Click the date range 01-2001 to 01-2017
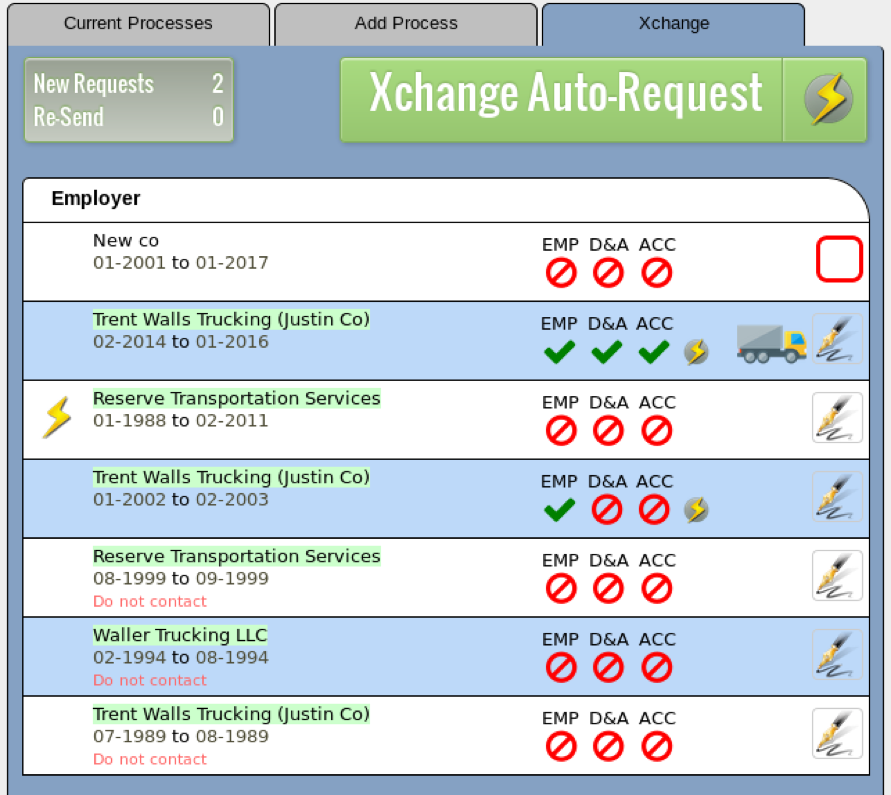The height and width of the screenshot is (795, 891). (x=180, y=263)
